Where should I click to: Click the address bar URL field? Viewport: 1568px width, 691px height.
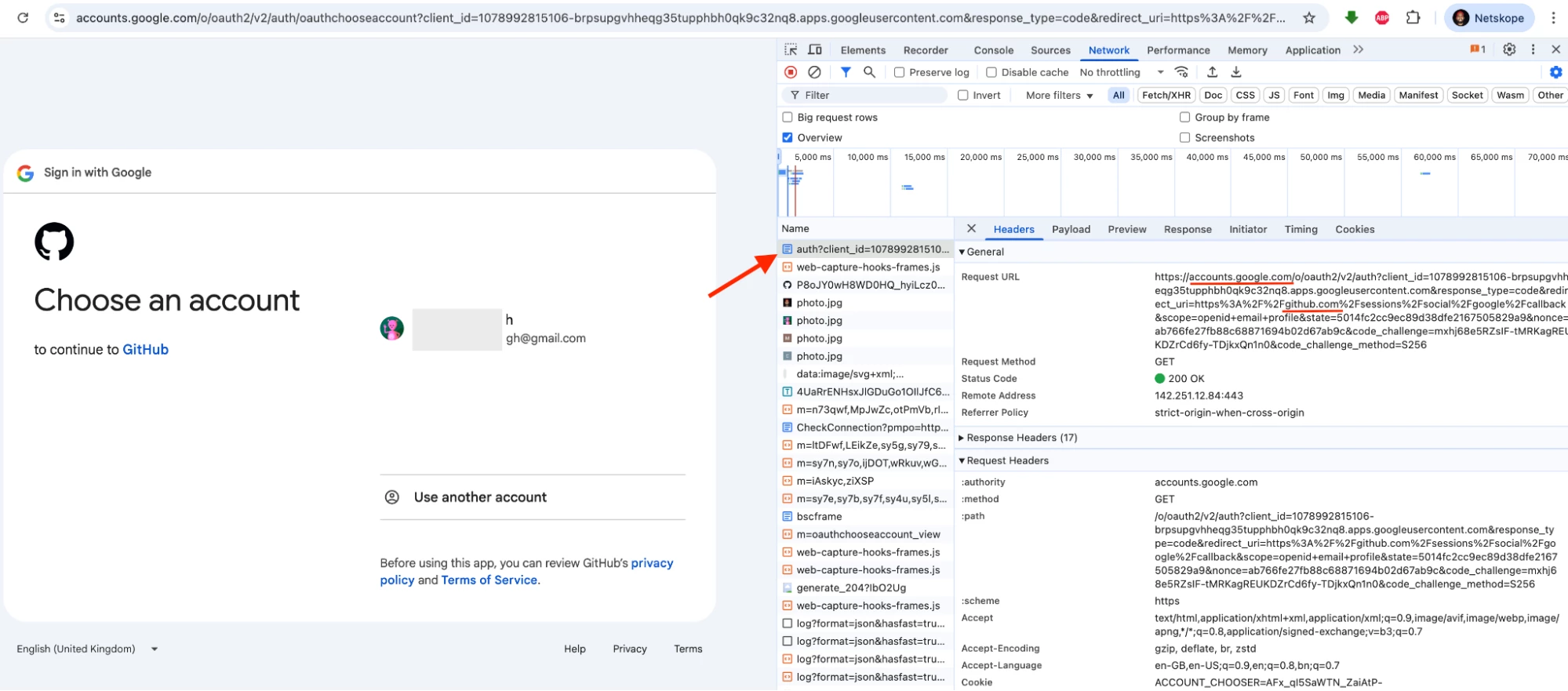pyautogui.click(x=681, y=17)
